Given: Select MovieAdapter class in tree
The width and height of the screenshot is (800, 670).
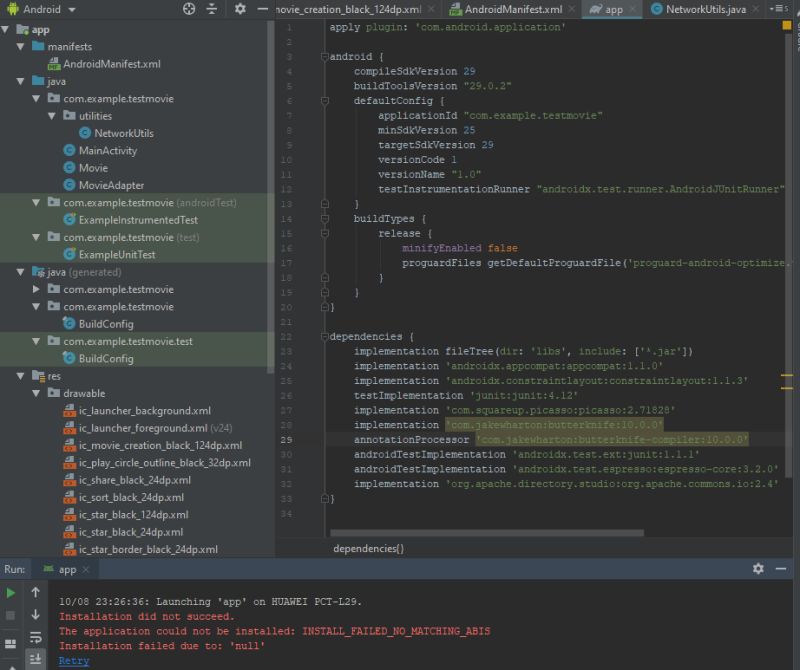Looking at the screenshot, I should click(104, 186).
